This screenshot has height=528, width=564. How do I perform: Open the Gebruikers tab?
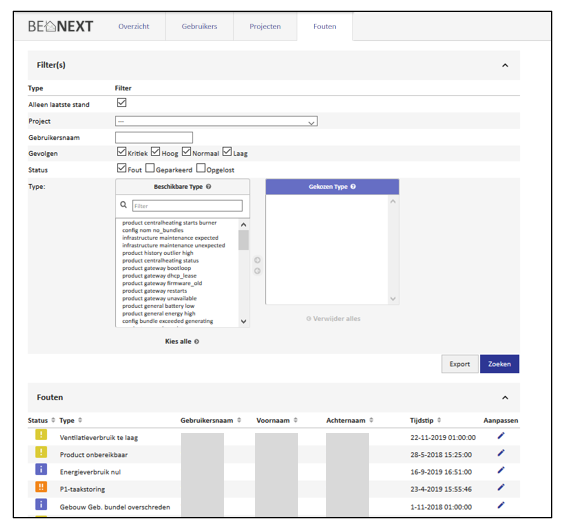199,26
